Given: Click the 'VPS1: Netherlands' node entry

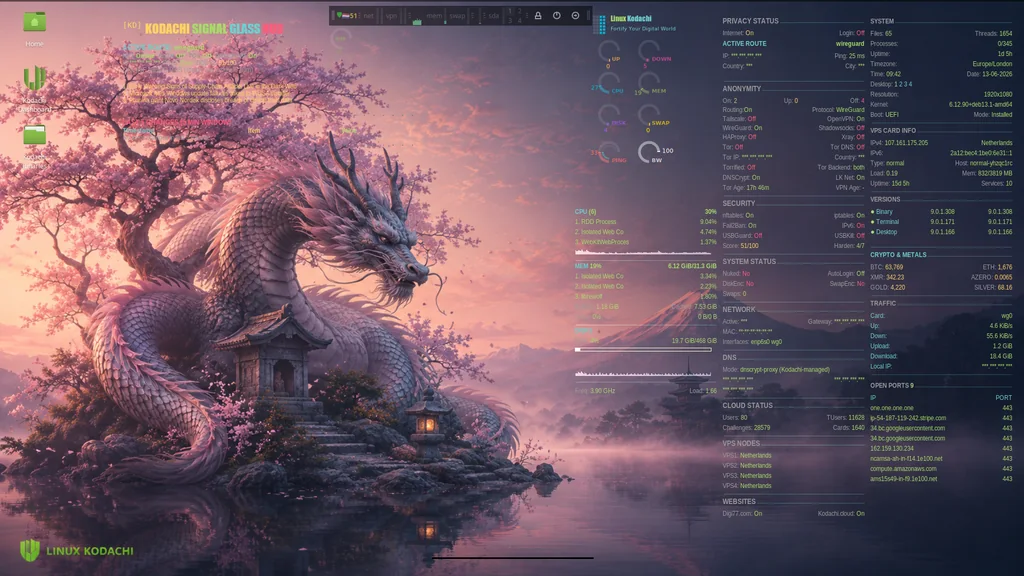Looking at the screenshot, I should (746, 455).
